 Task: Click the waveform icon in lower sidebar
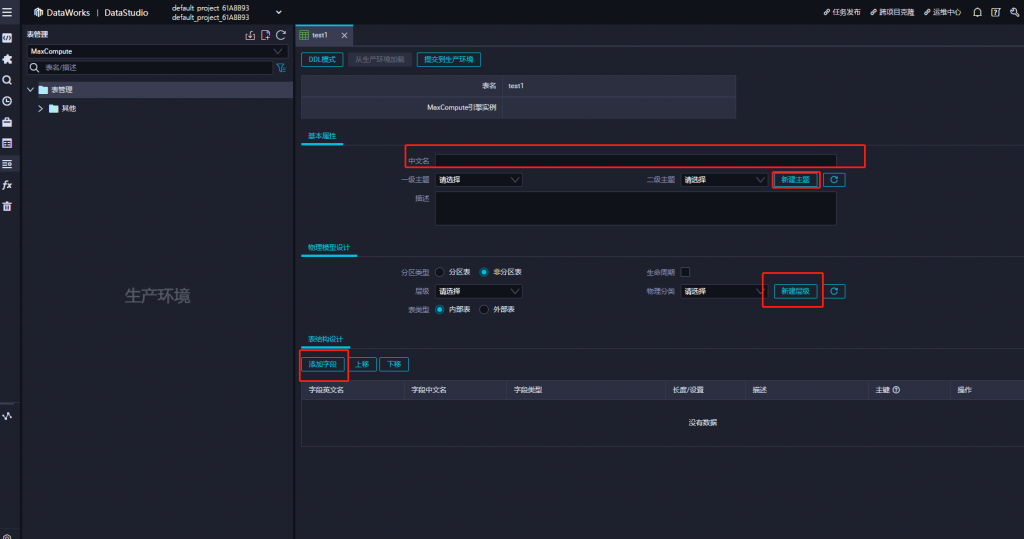point(7,416)
